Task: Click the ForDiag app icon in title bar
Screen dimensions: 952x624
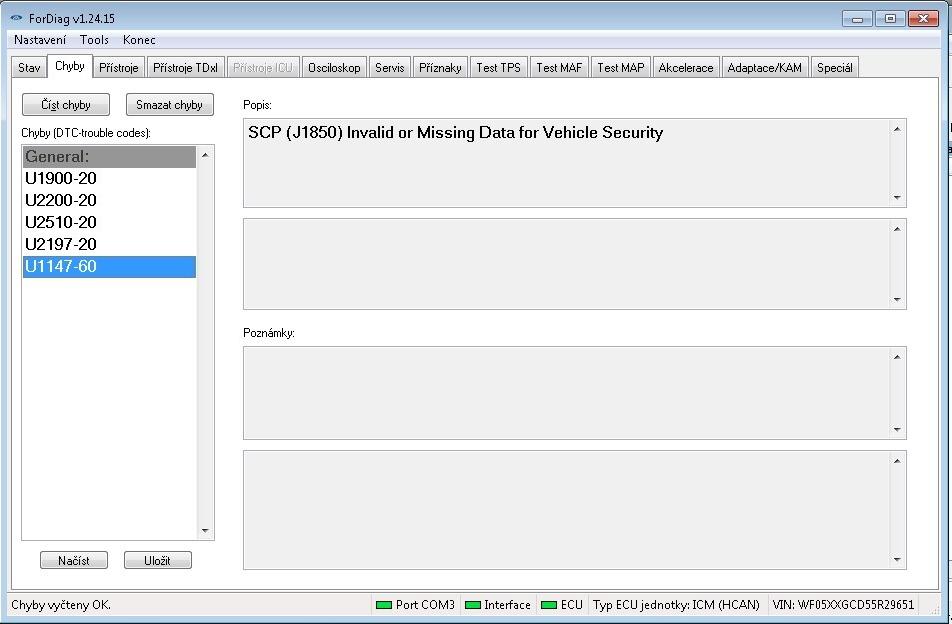Action: (x=16, y=18)
